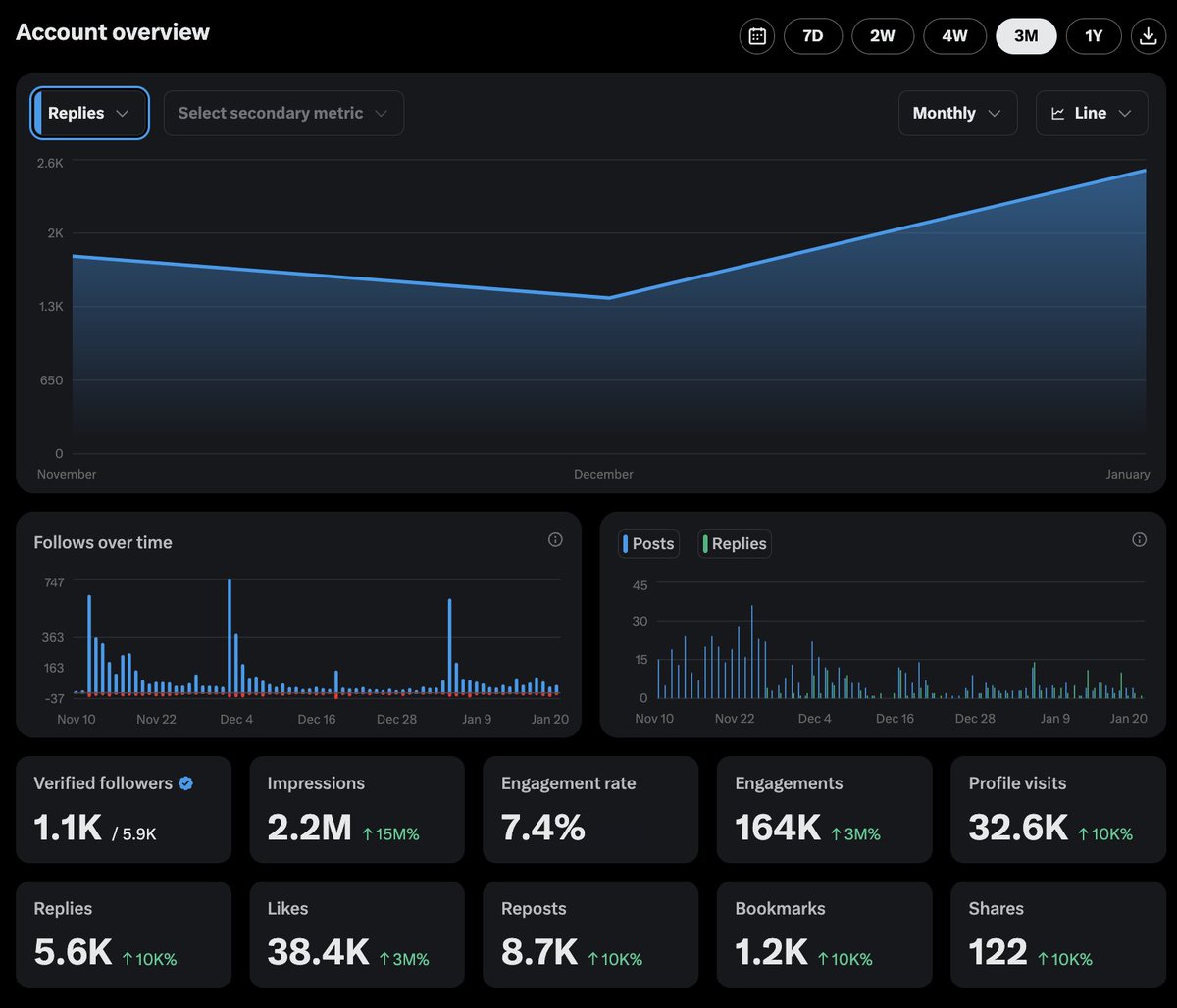Select the 3M time range

tap(1026, 36)
